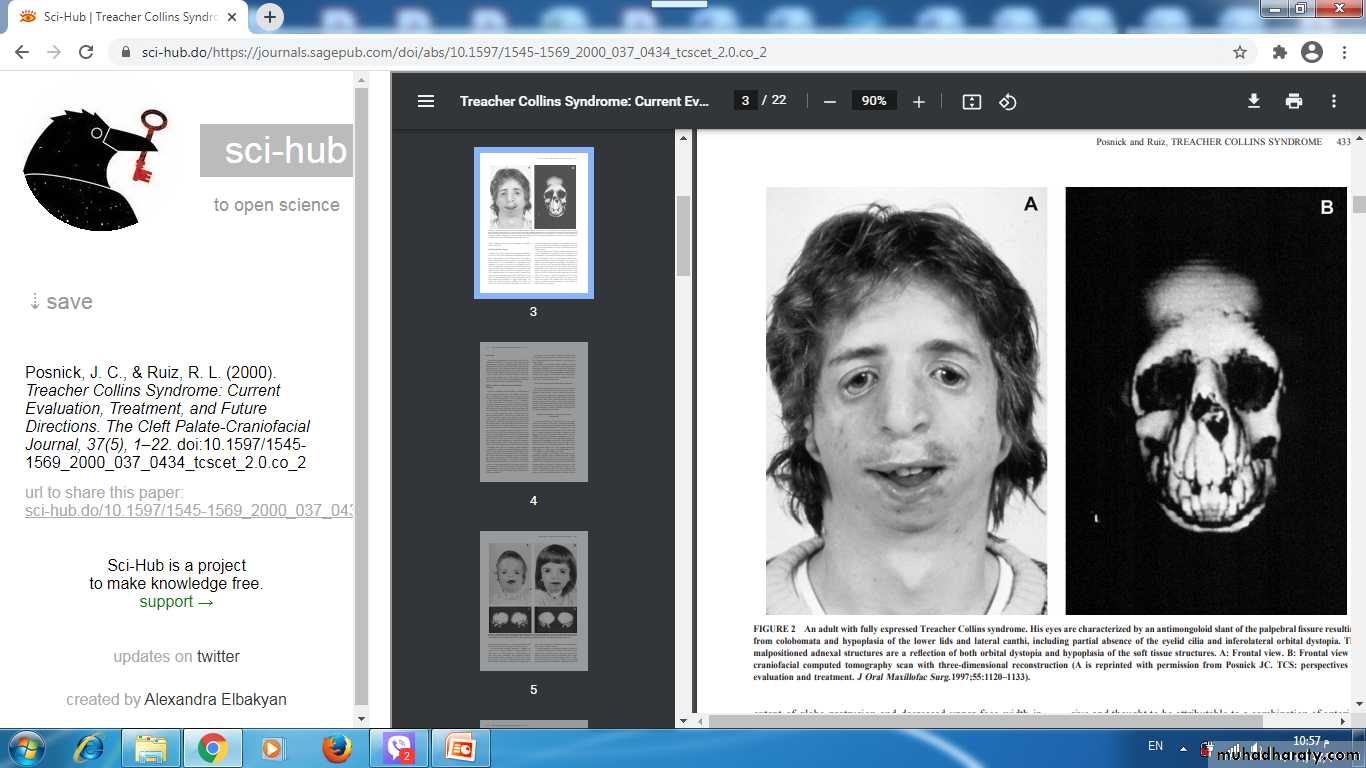This screenshot has width=1366, height=768.
Task: Click the page number input field
Action: tap(745, 101)
